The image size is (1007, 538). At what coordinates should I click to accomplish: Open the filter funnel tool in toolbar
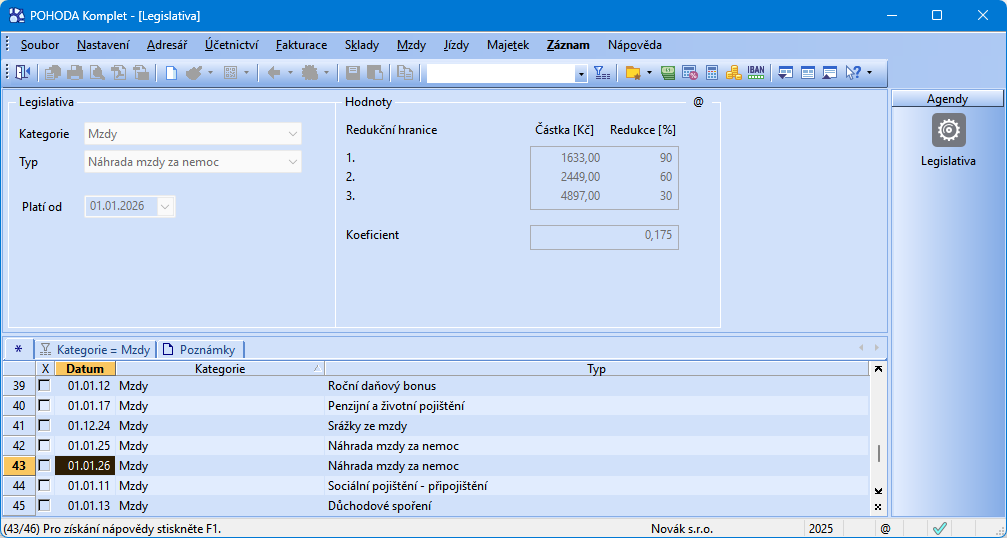601,73
